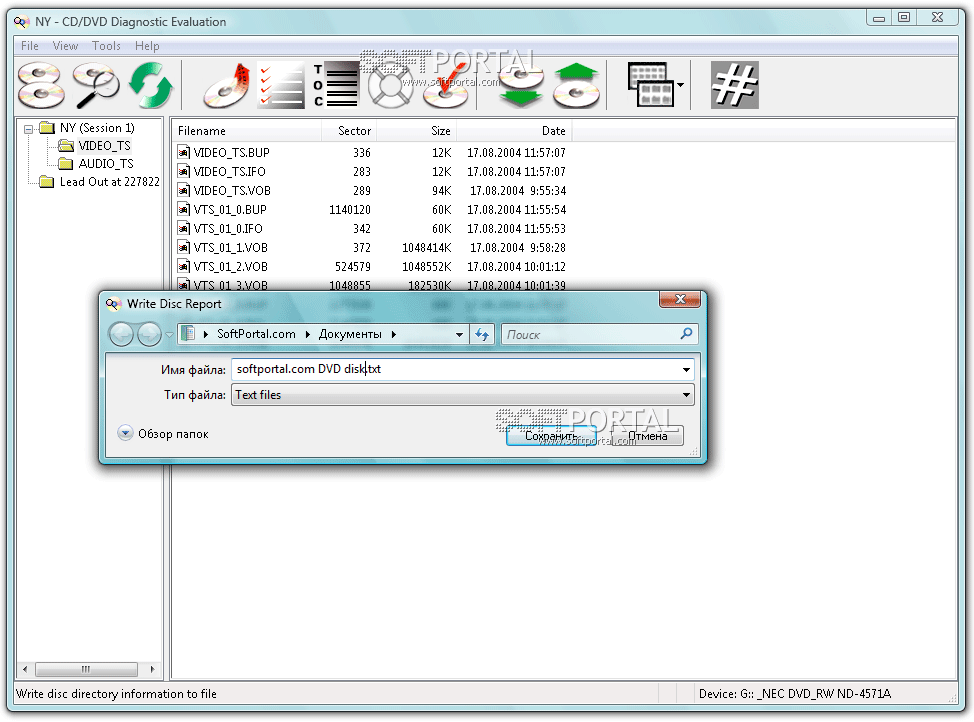Select the VIDEO_TS.IFO file row
The width and height of the screenshot is (974, 722).
pos(371,172)
